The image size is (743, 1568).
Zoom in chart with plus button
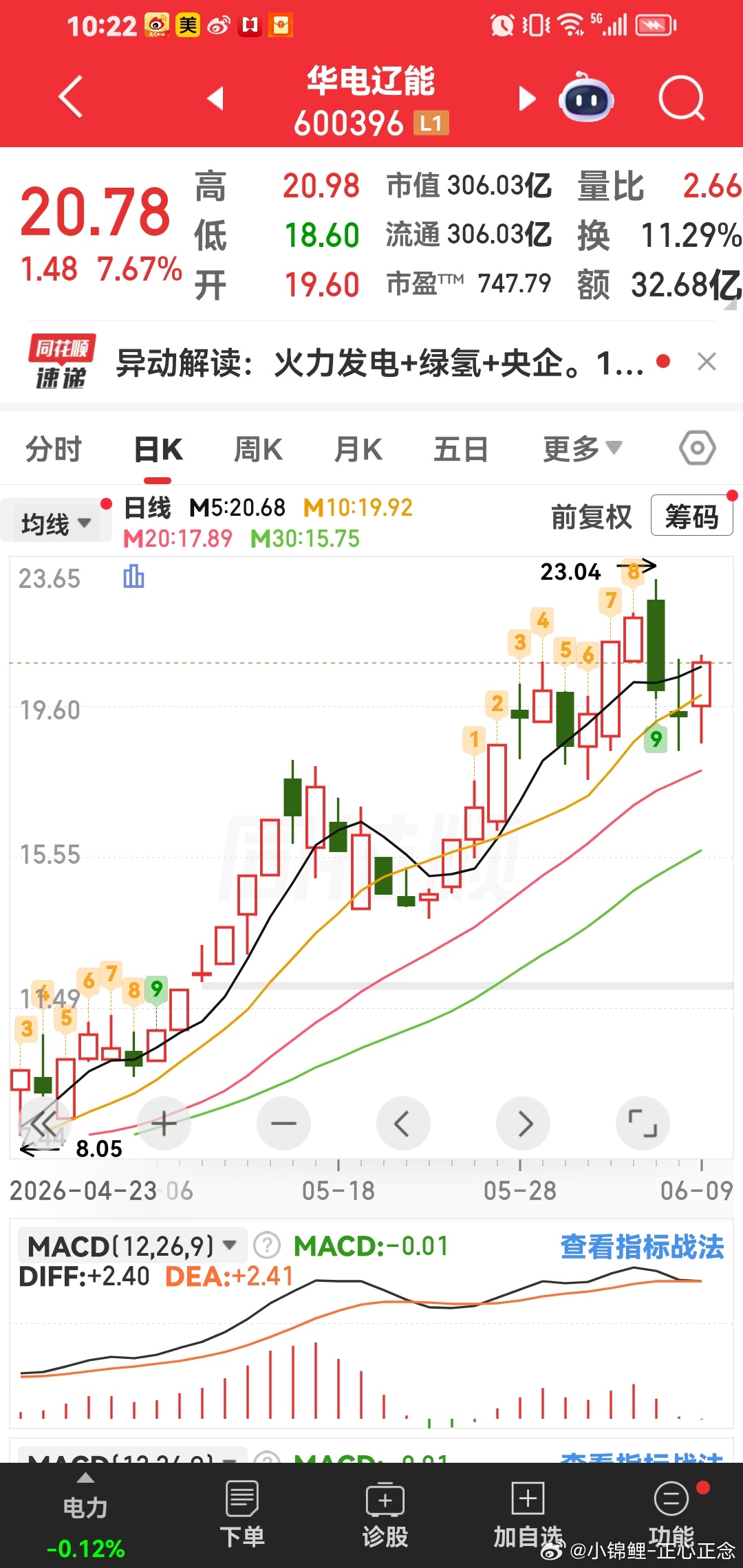pos(164,1124)
